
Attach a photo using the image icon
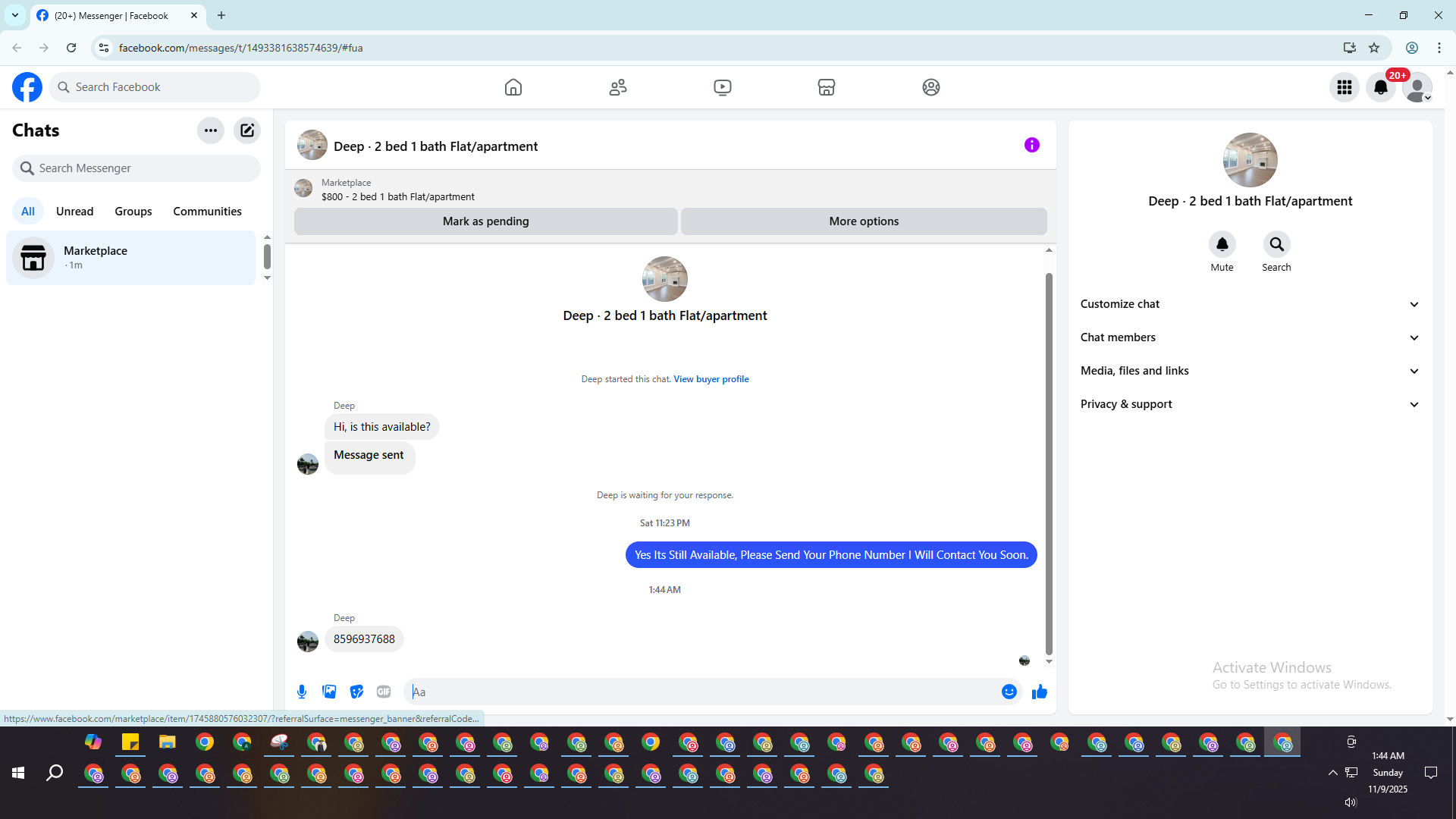tap(329, 692)
